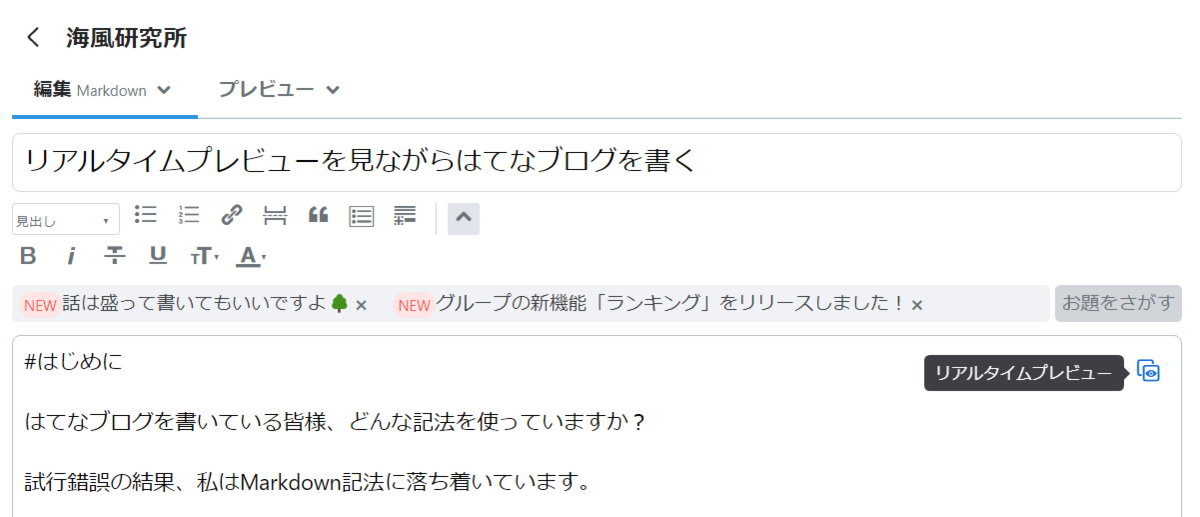Open the font color picker

click(x=251, y=257)
